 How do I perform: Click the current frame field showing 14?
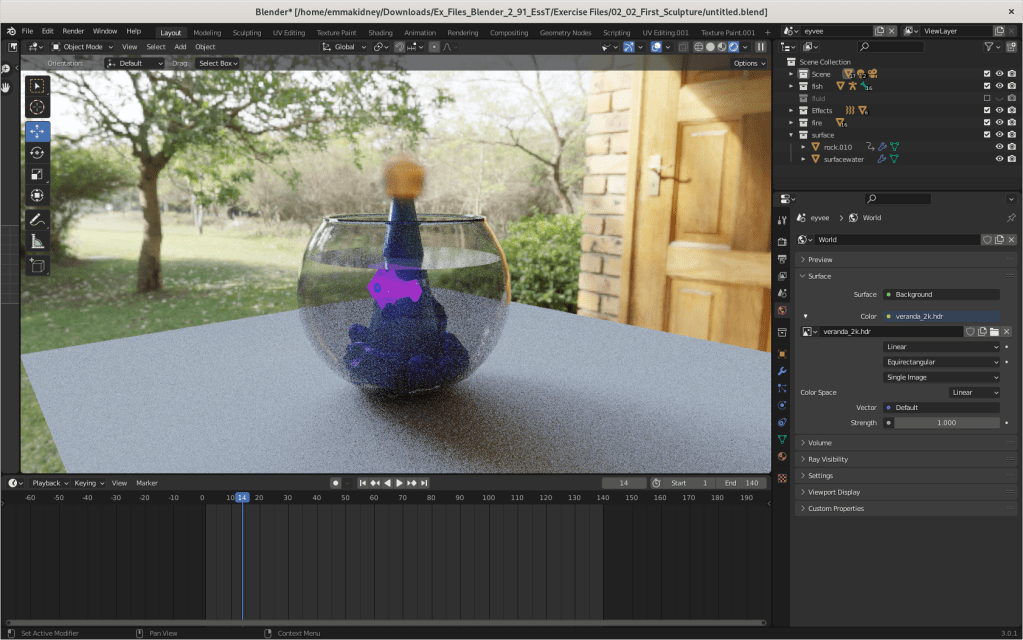coord(624,482)
